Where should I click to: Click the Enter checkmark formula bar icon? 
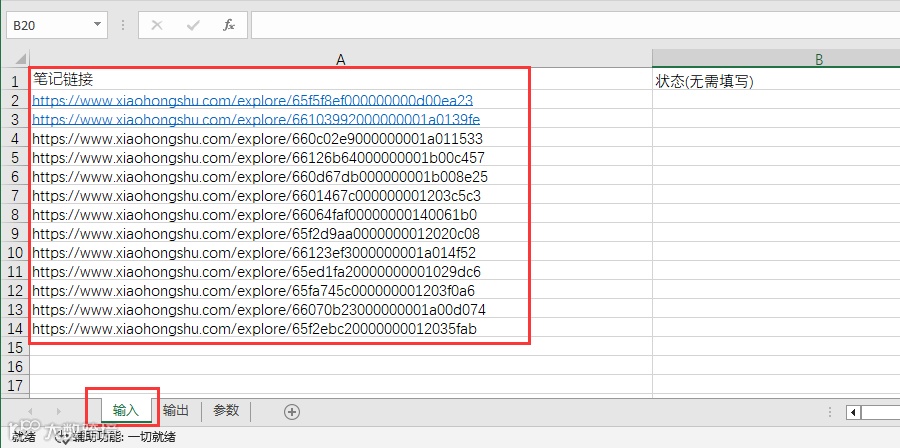[x=193, y=25]
